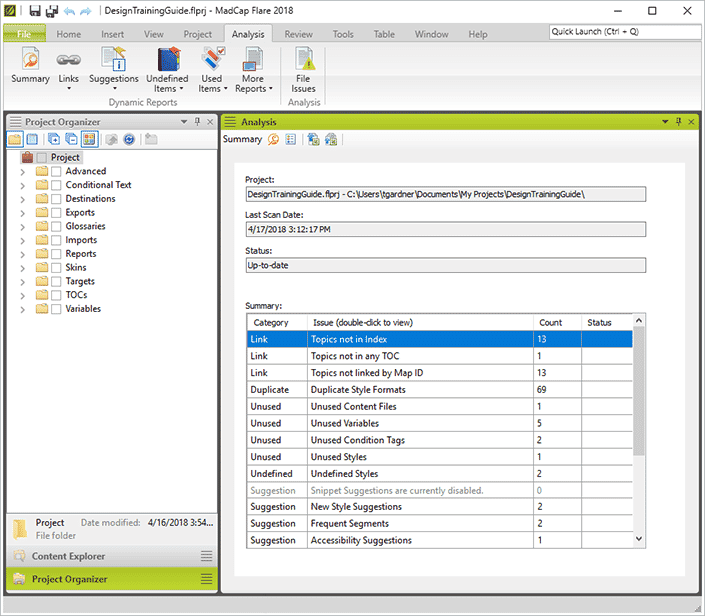Expand the Variables folder node
Screen dimensions: 705x616
pyautogui.click(x=22, y=309)
